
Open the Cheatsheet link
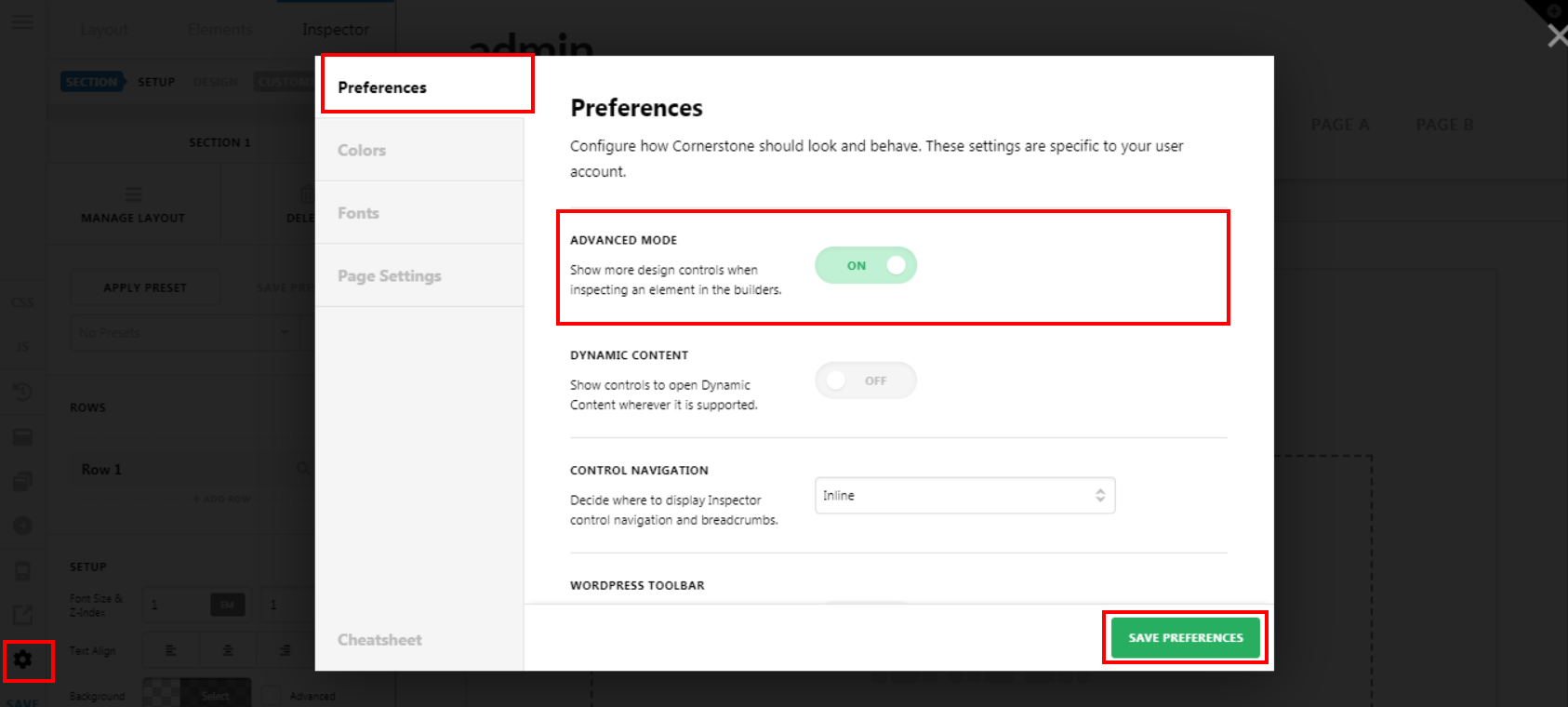[379, 640]
